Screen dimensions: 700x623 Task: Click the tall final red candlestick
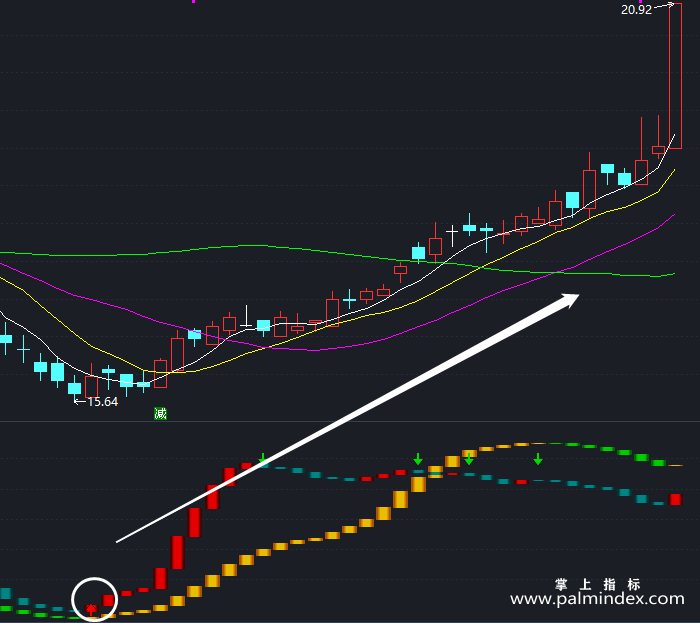tap(675, 76)
